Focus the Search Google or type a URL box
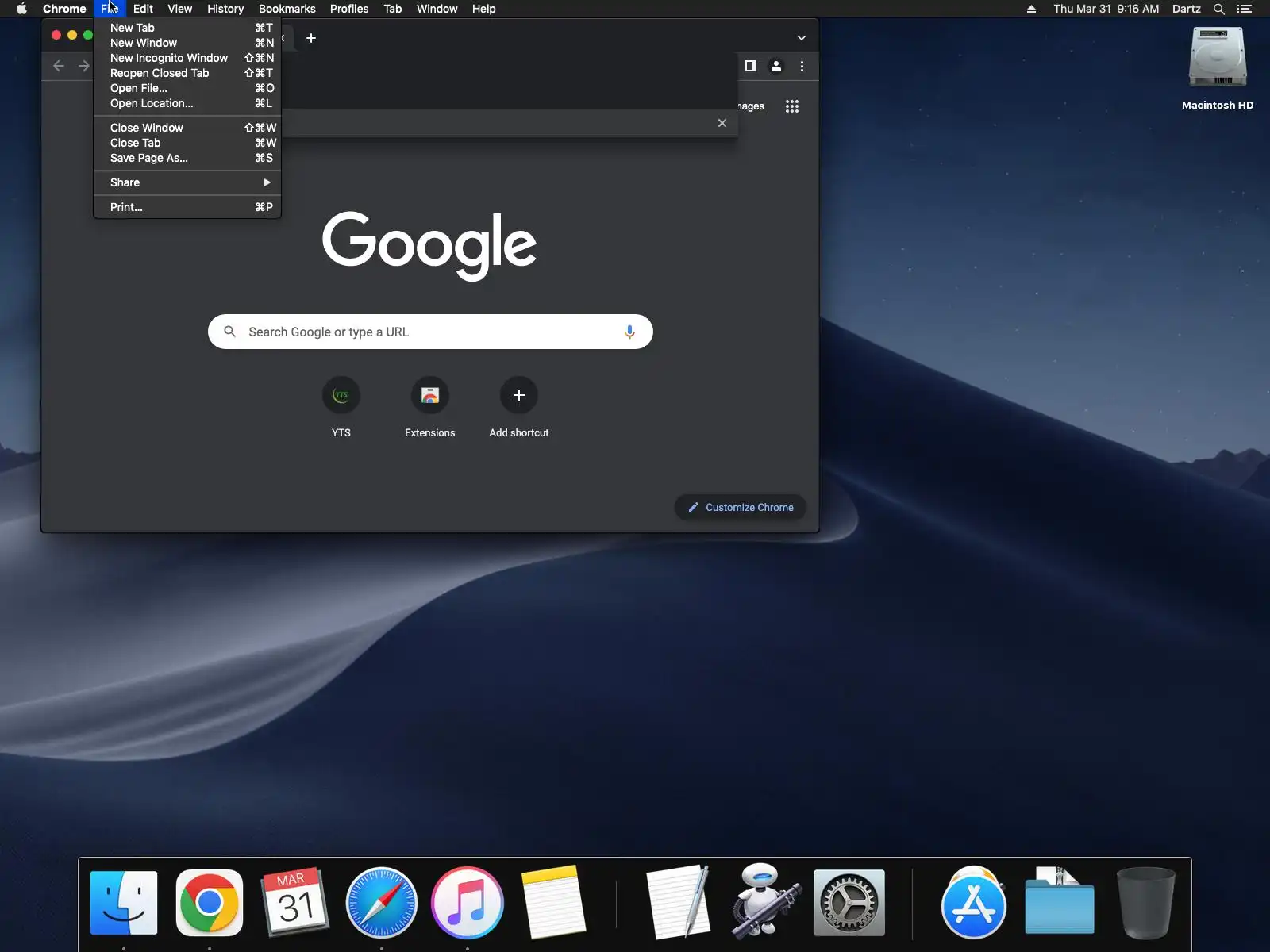 tap(430, 332)
